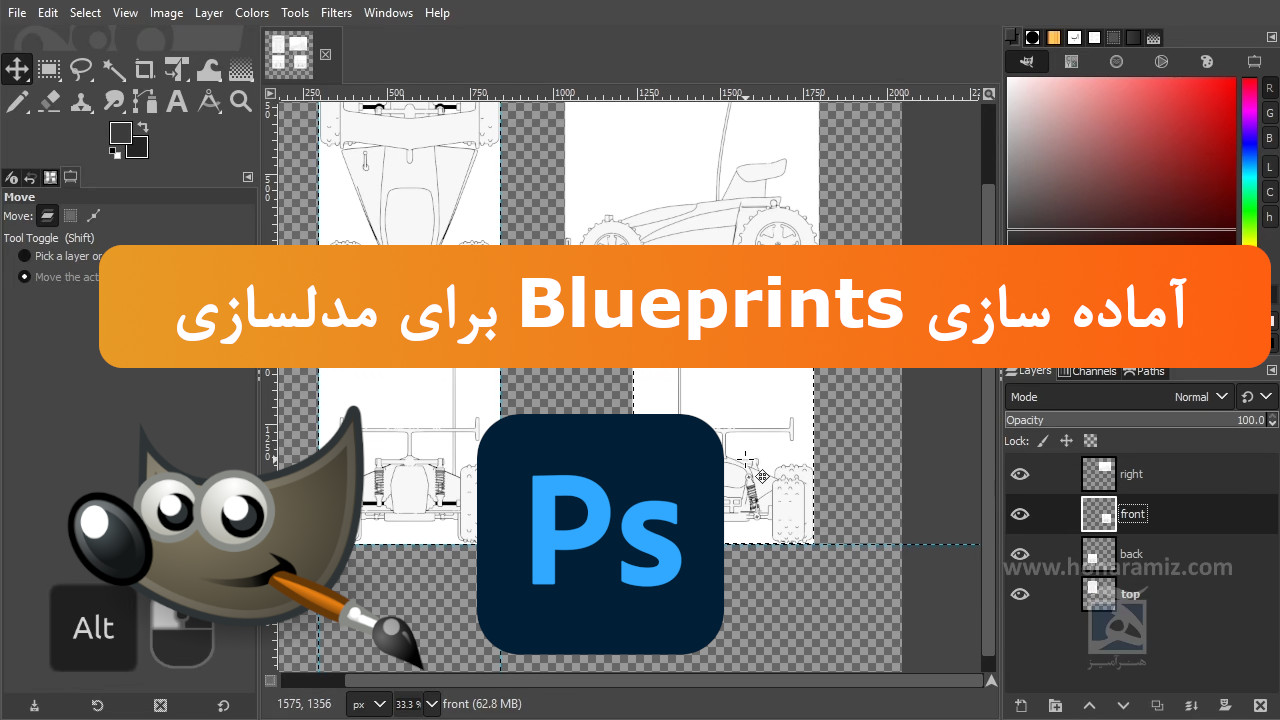Set Move mode to layer
The width and height of the screenshot is (1280, 720).
click(47, 215)
